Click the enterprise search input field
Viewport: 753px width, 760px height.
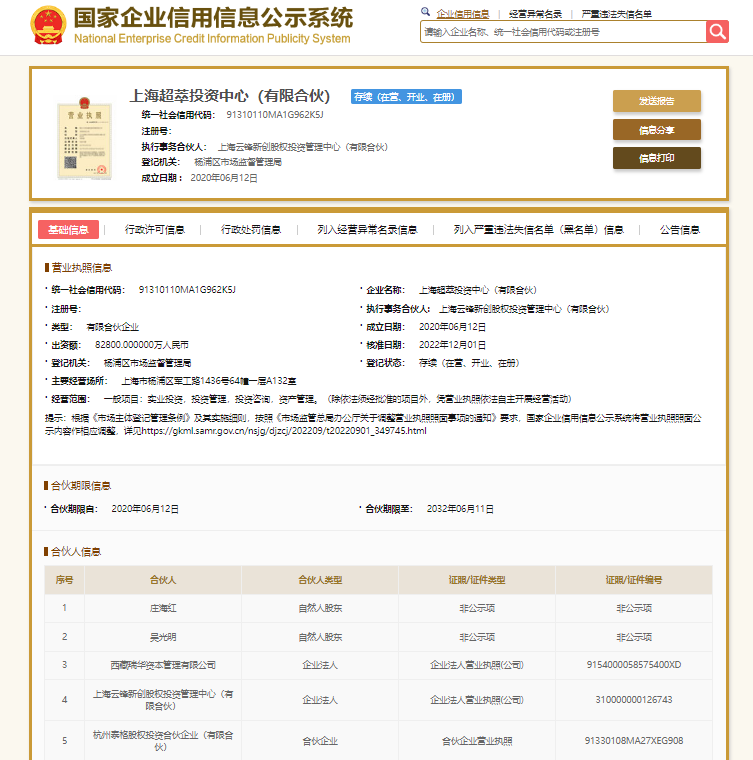click(x=563, y=32)
